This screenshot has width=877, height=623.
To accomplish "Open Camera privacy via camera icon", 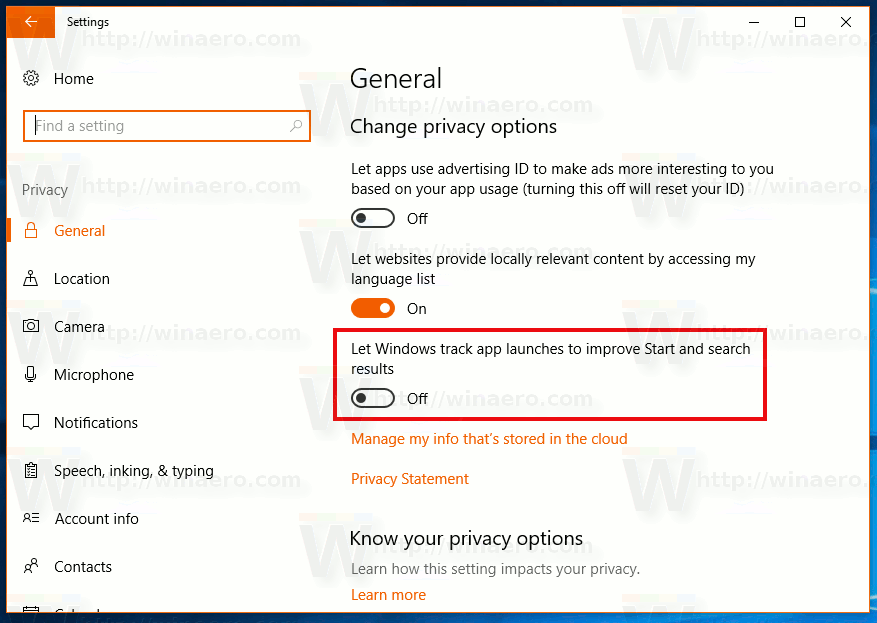I will click(x=31, y=326).
